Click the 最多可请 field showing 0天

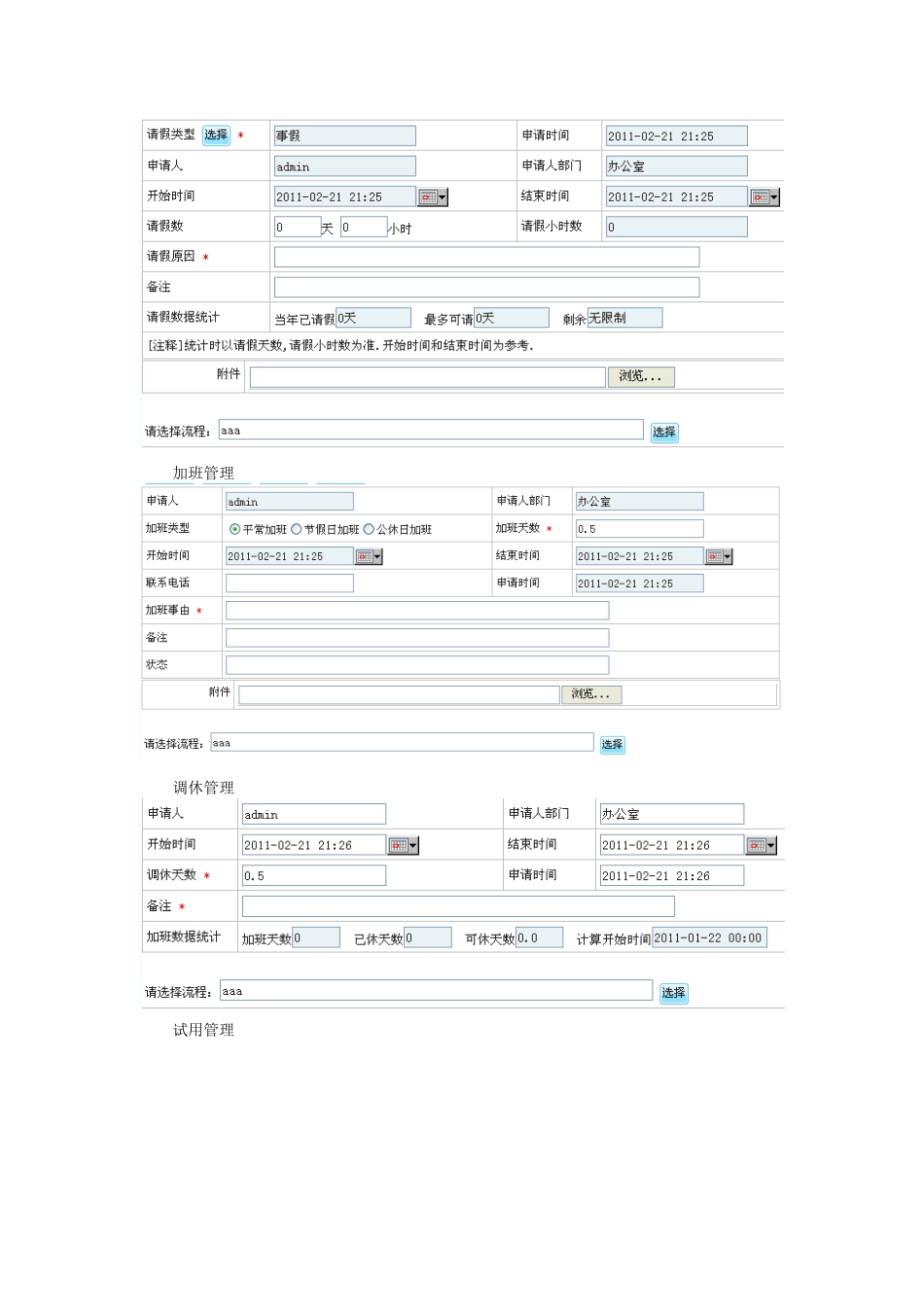tap(512, 318)
